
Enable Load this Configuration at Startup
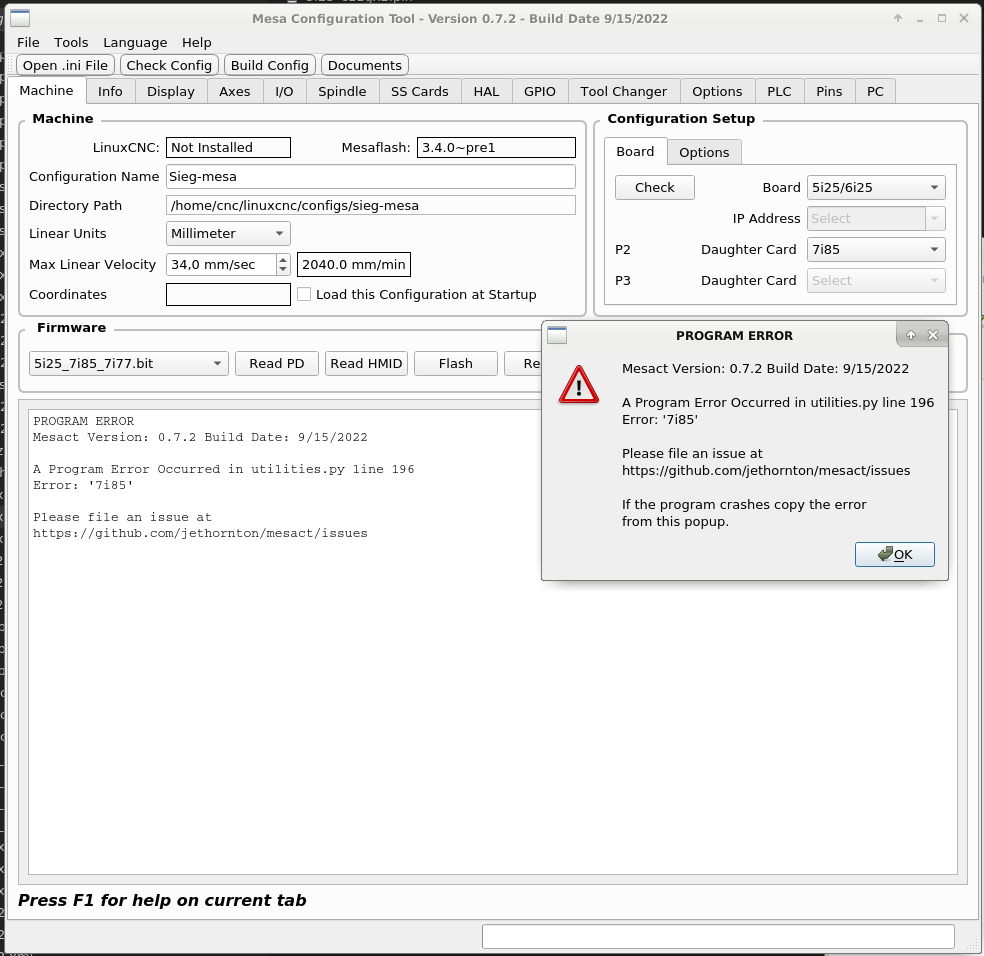(x=304, y=294)
